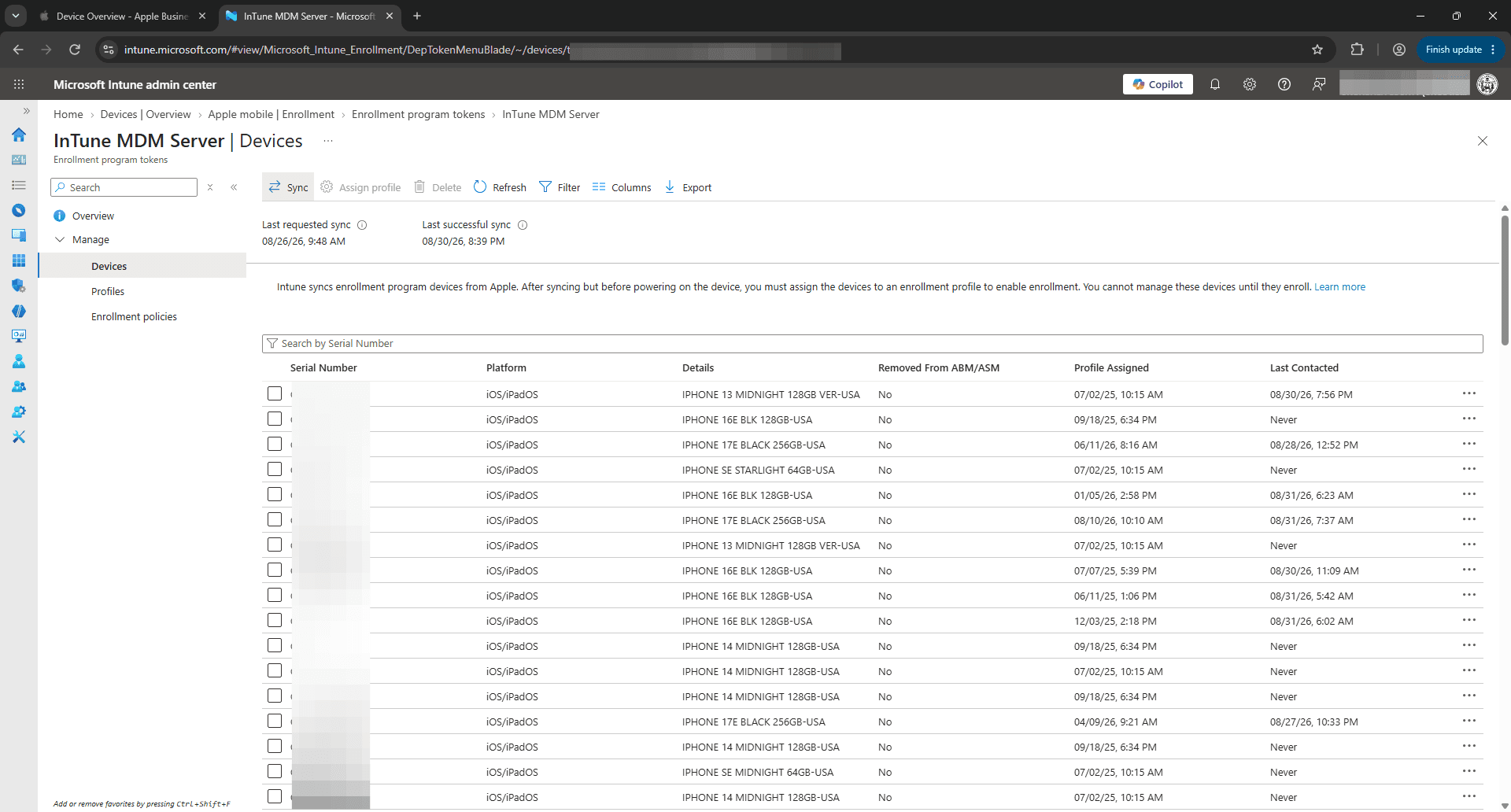
Task: Click the Learn more link
Action: point(1339,287)
